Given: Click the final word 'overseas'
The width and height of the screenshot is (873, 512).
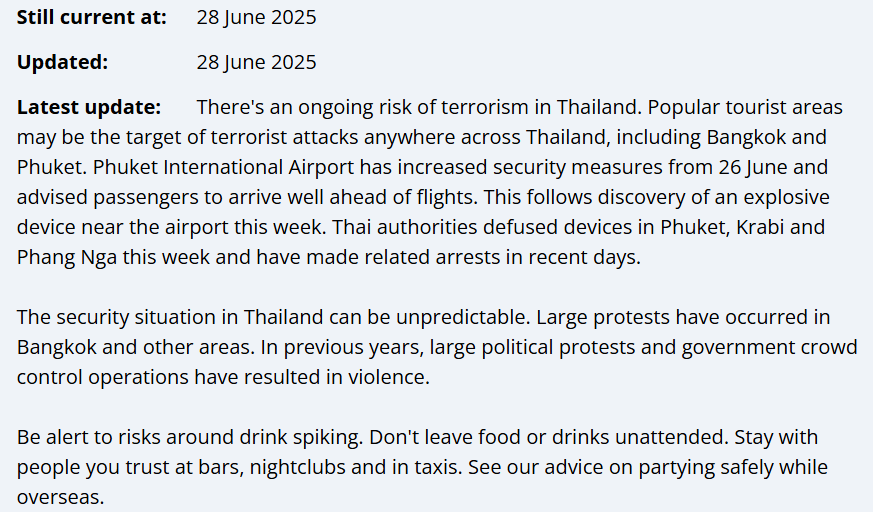Looking at the screenshot, I should point(58,498).
